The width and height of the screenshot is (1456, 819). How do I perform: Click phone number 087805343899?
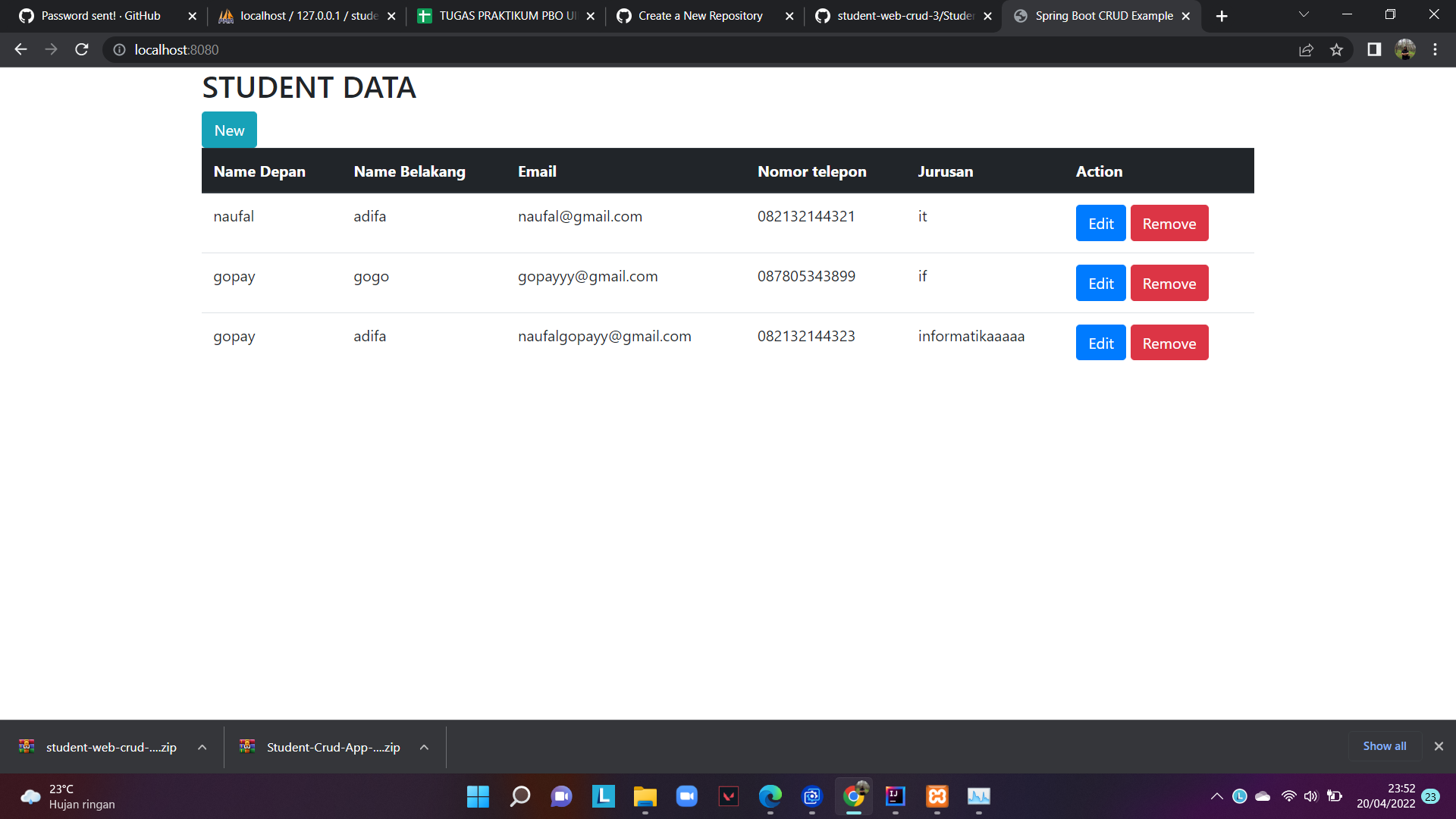(x=806, y=276)
